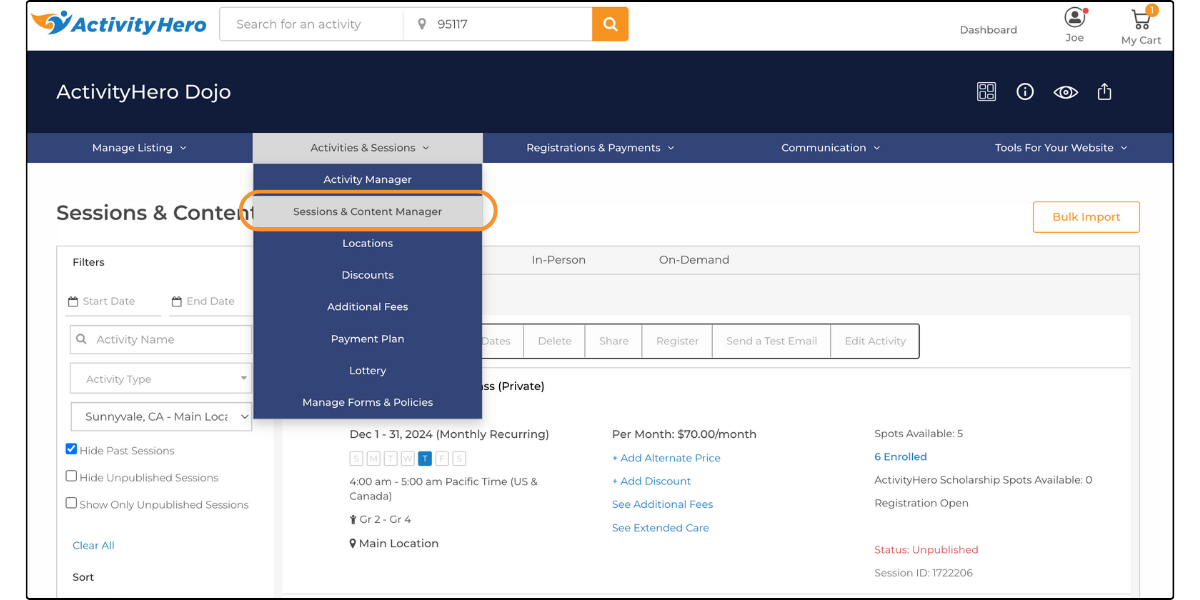Open the Activity Type dropdown

click(161, 379)
